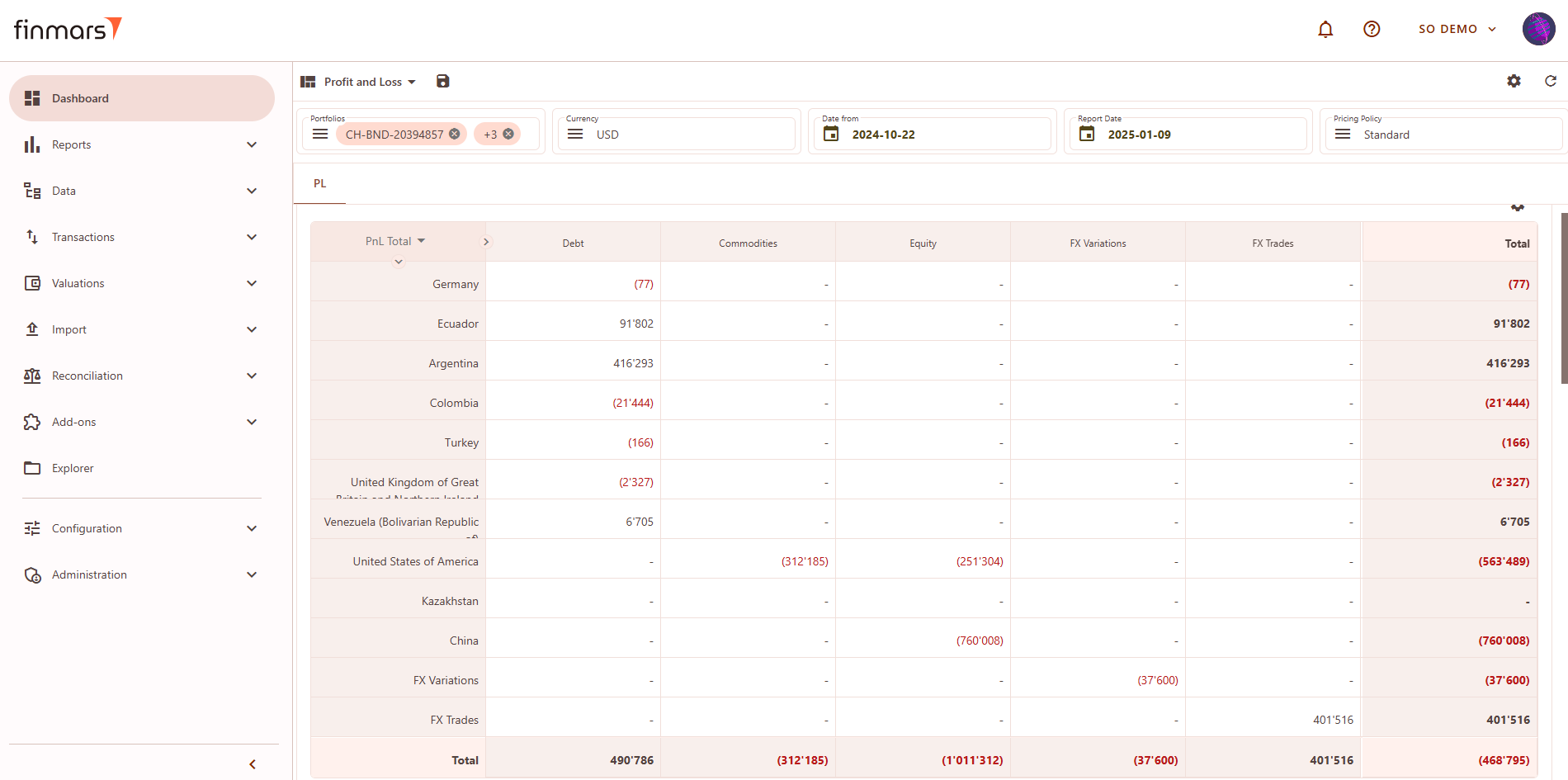This screenshot has height=780, width=1568.
Task: Open the SO DEMO workspace dropdown
Action: coord(1457,29)
